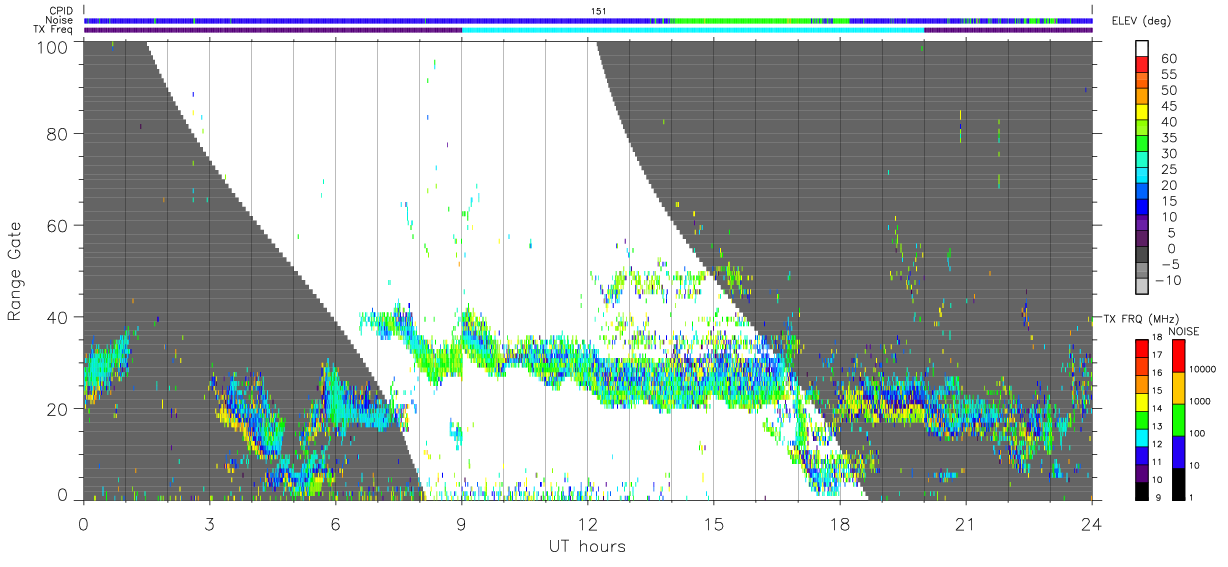Click the 100 tick label on Range Gate axis
Image resolution: width=1228 pixels, height=567 pixels.
54,47
